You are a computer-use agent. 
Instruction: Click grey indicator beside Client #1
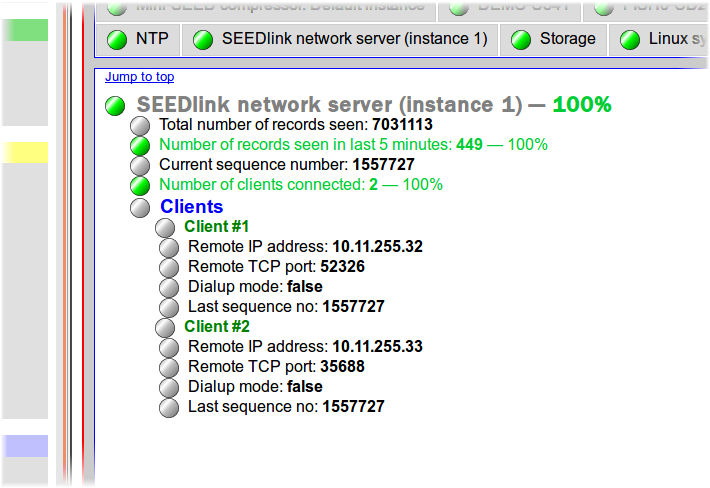165,228
